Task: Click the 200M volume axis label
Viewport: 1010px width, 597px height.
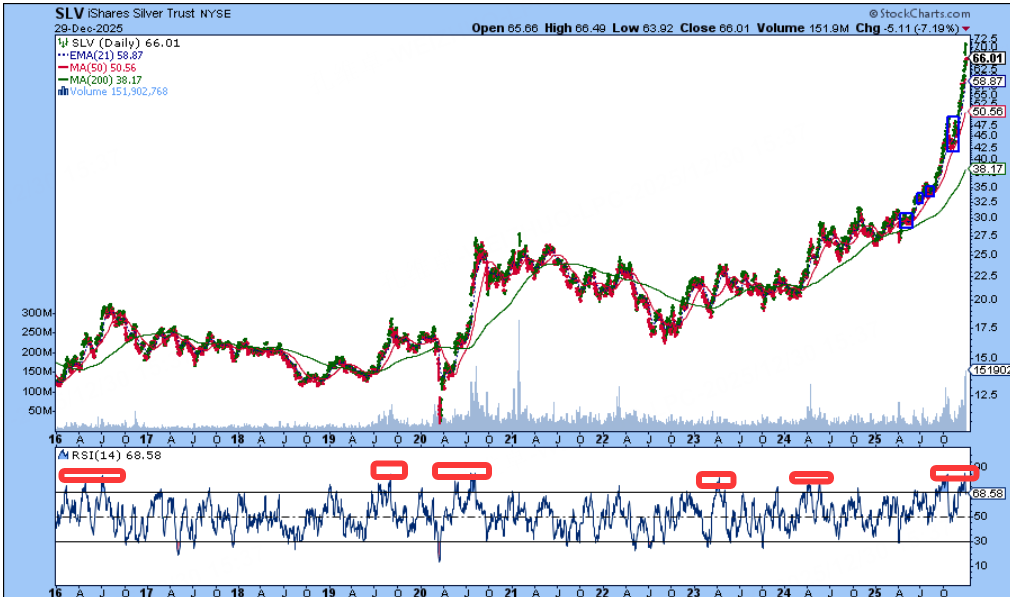Action: (x=37, y=352)
